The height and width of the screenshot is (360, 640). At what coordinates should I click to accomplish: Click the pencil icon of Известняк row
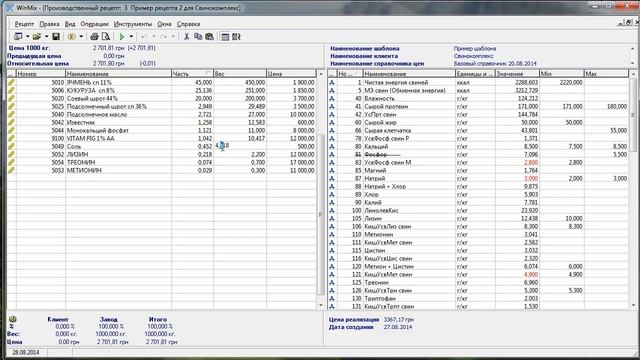[11, 122]
